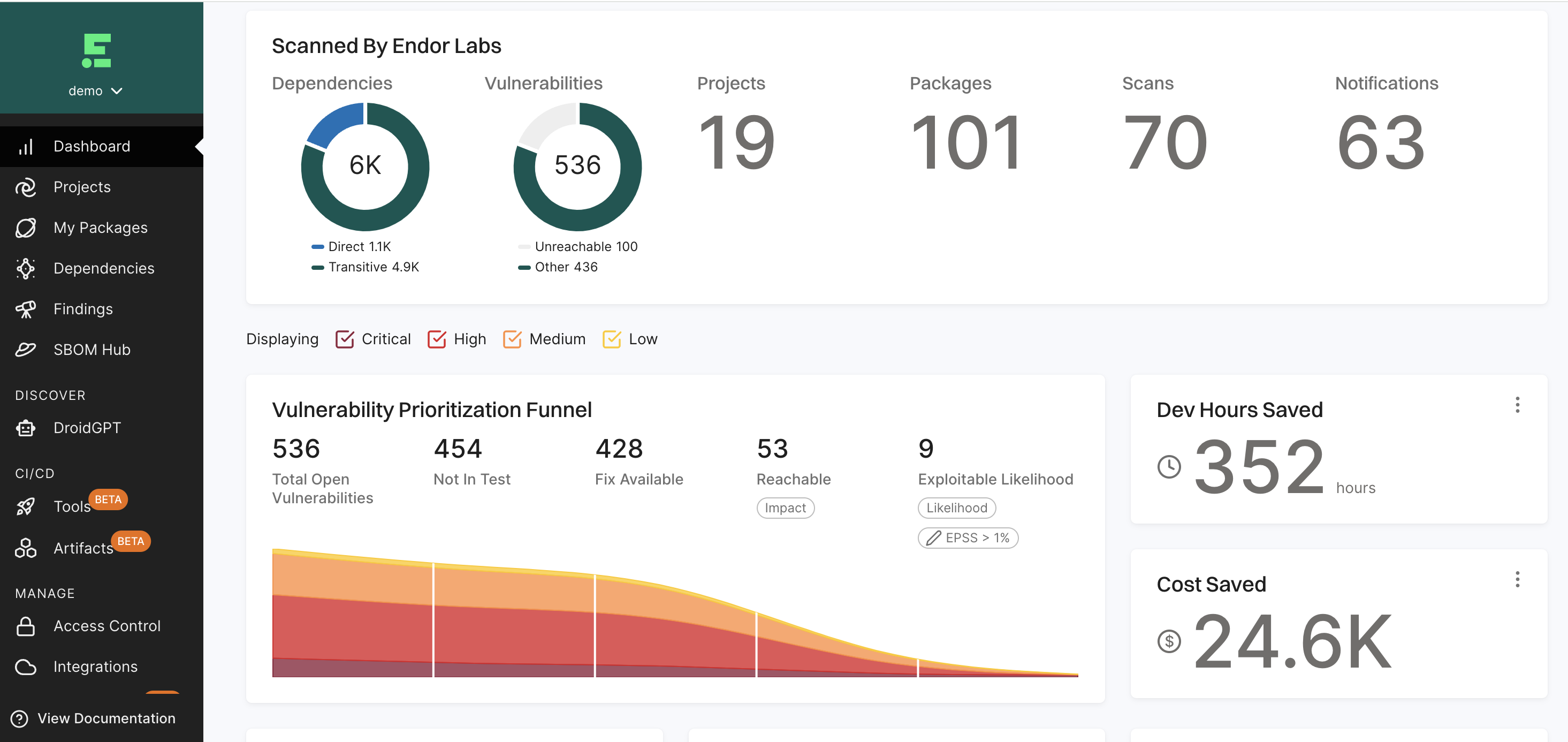Open DroidGPT under Discover
1568x742 pixels.
[x=102, y=428]
